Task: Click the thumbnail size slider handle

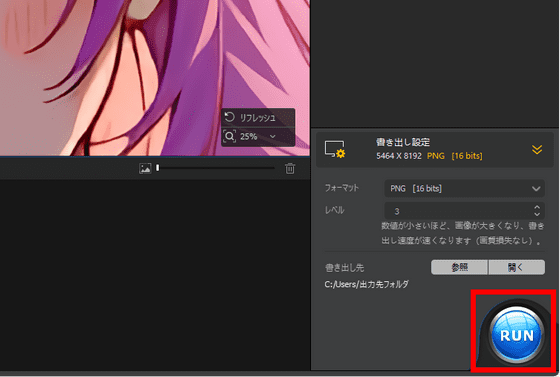Action: [x=158, y=167]
